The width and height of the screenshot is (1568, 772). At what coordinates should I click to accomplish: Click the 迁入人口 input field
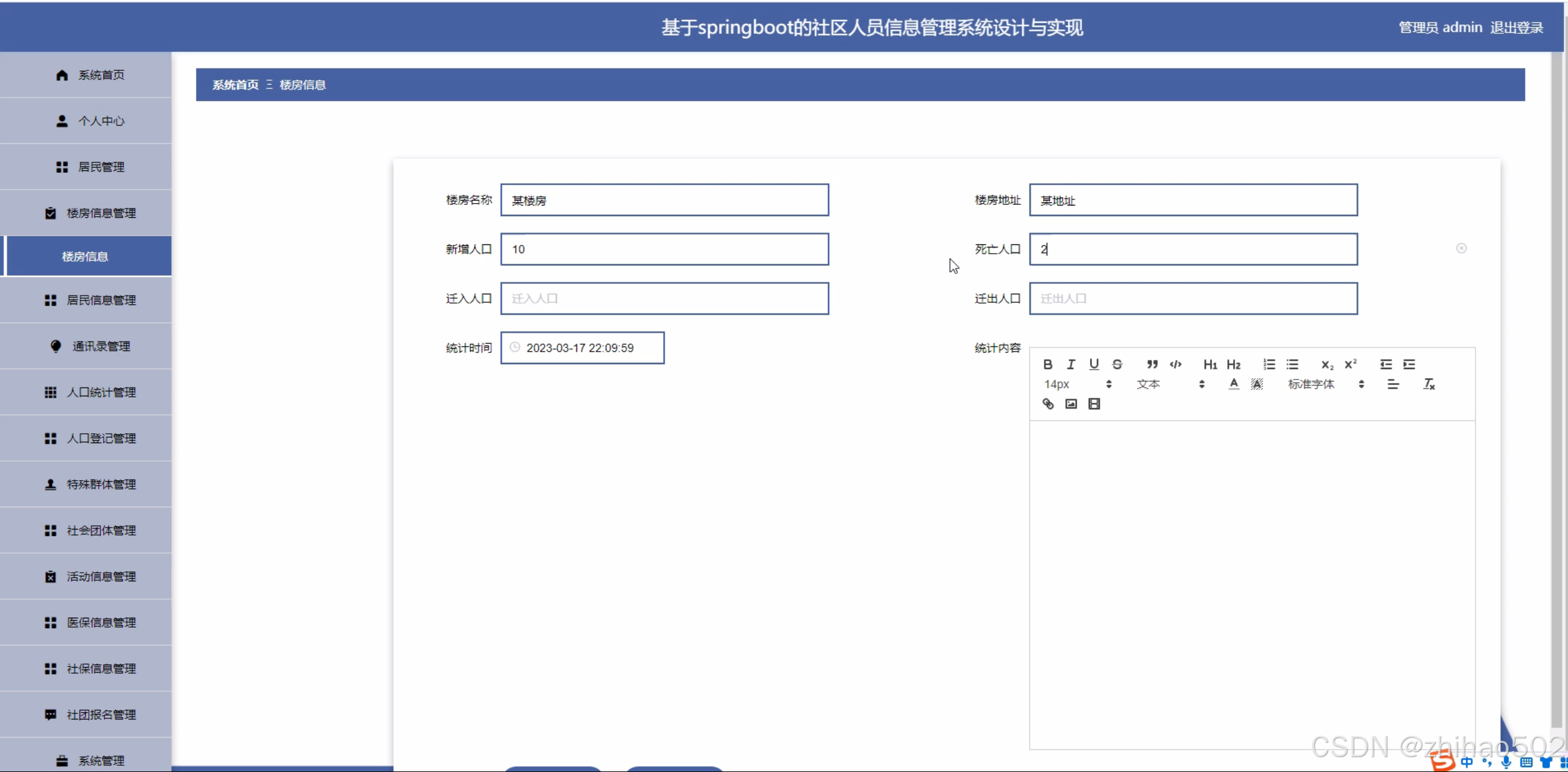pyautogui.click(x=664, y=299)
